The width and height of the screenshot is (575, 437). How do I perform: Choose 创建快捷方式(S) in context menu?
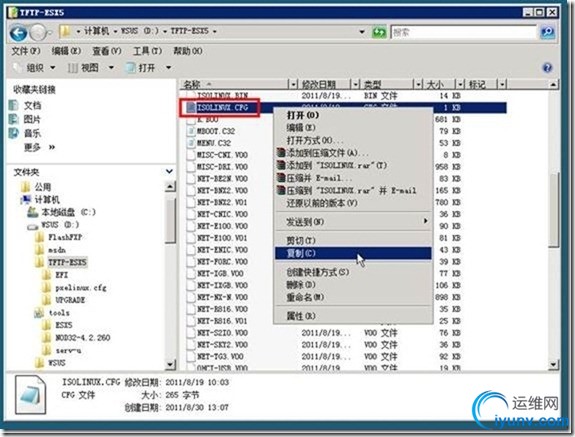[353, 272]
